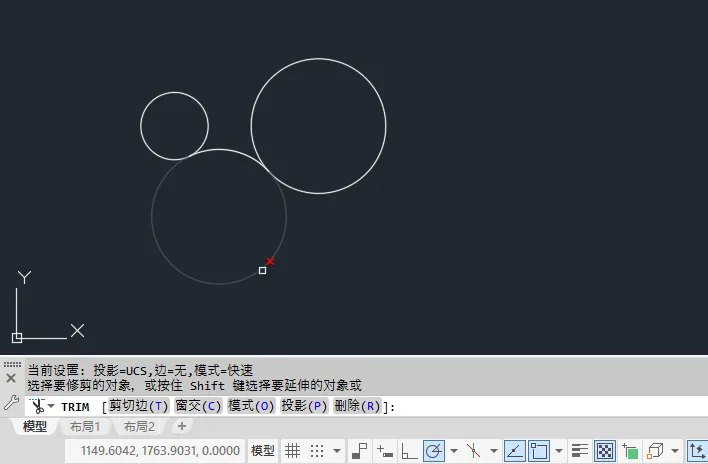Open polar tracking angle dropdown

(454, 450)
